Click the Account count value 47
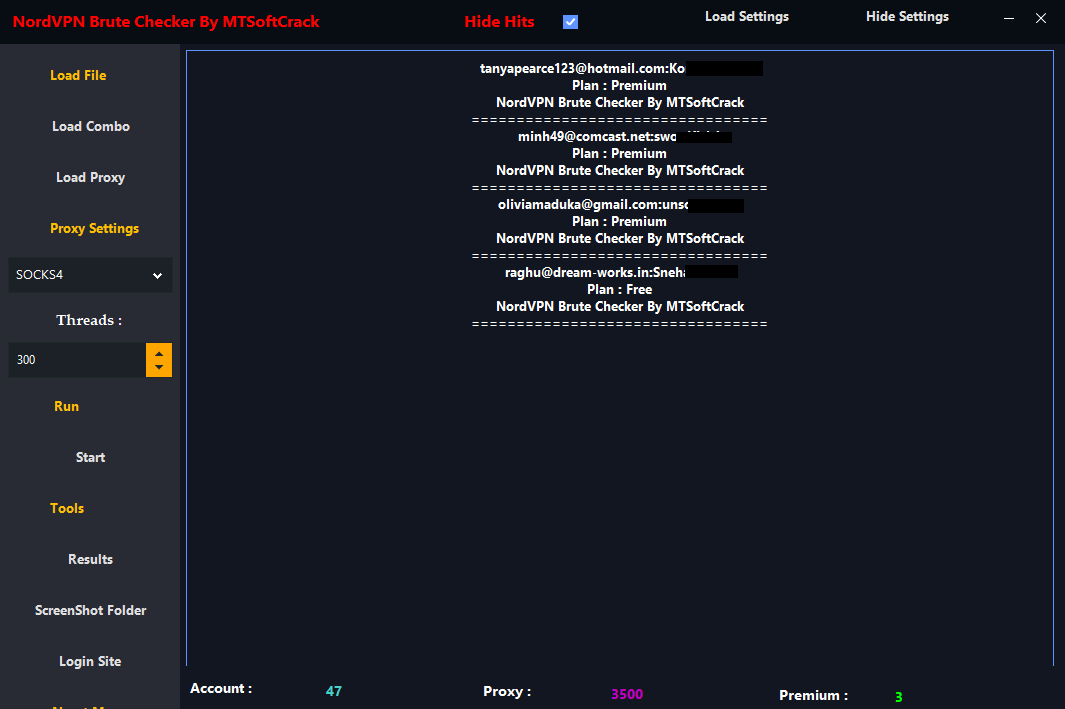1065x709 pixels. [333, 691]
